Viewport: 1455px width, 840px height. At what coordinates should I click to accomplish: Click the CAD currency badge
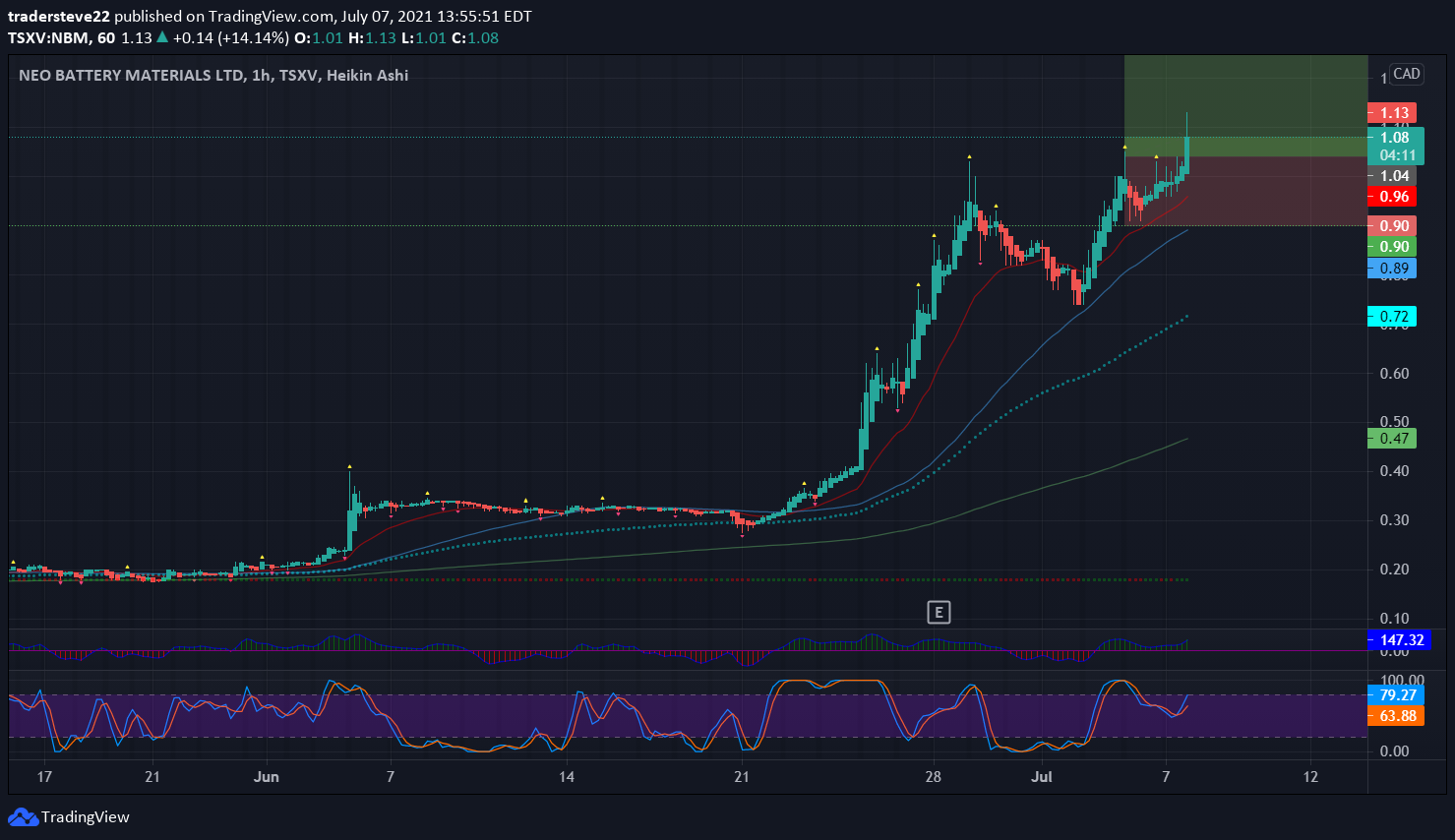coord(1407,74)
